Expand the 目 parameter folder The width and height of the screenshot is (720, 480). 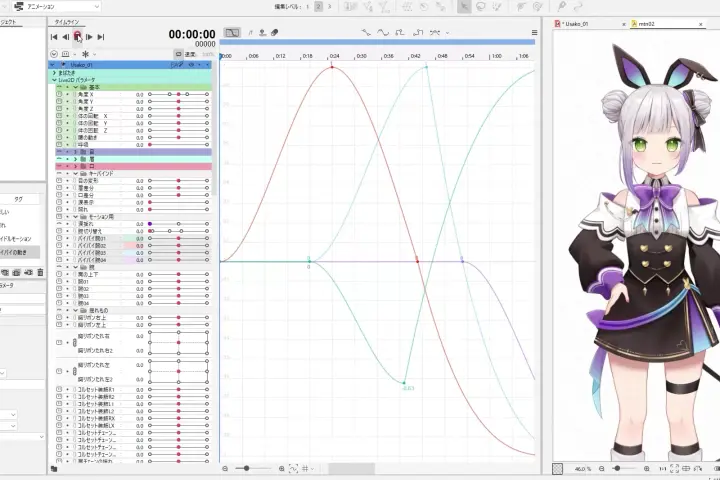(x=75, y=152)
